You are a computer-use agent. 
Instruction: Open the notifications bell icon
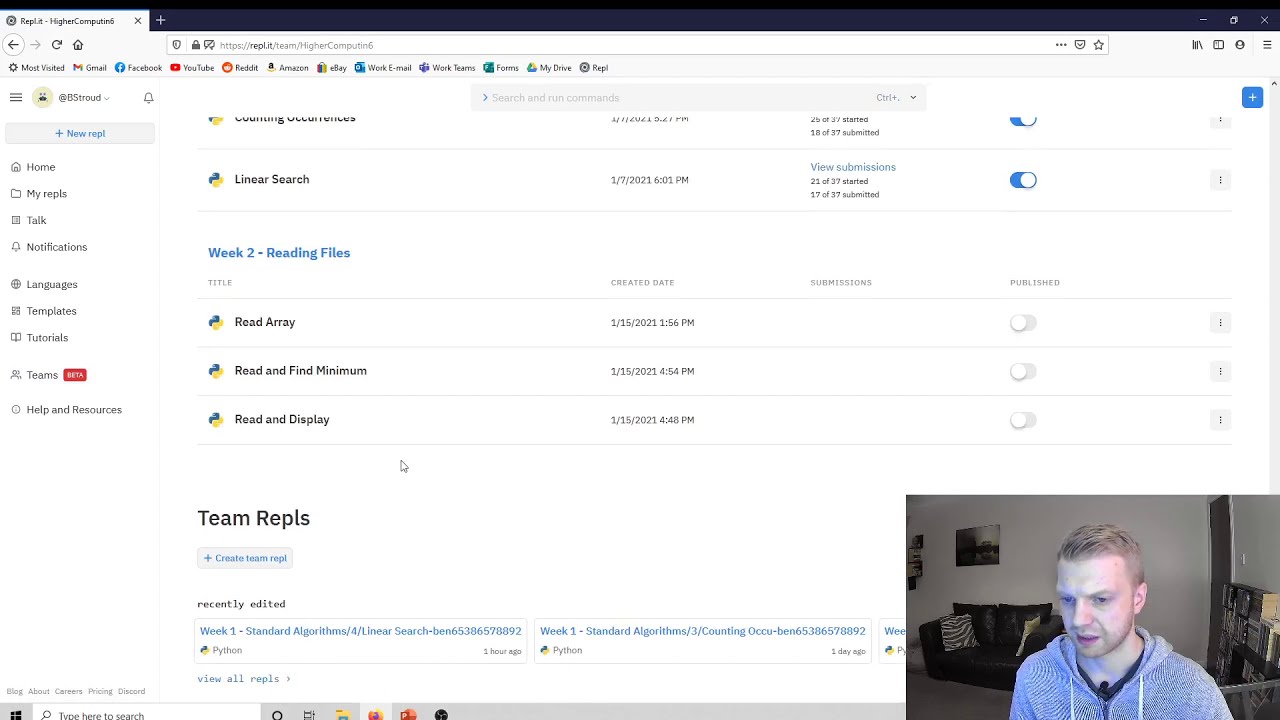tap(148, 97)
